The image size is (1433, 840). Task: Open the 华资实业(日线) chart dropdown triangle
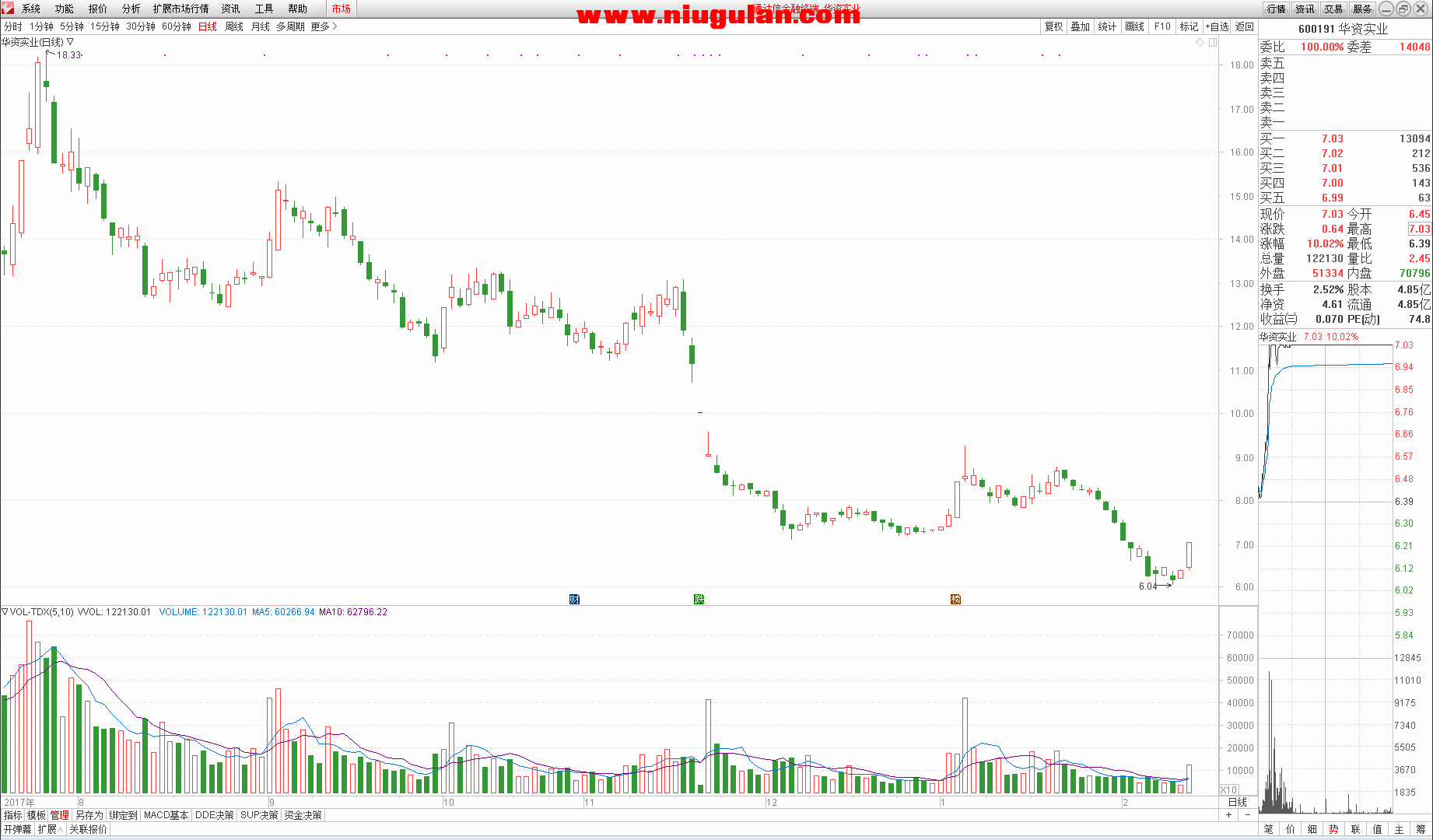tap(70, 42)
